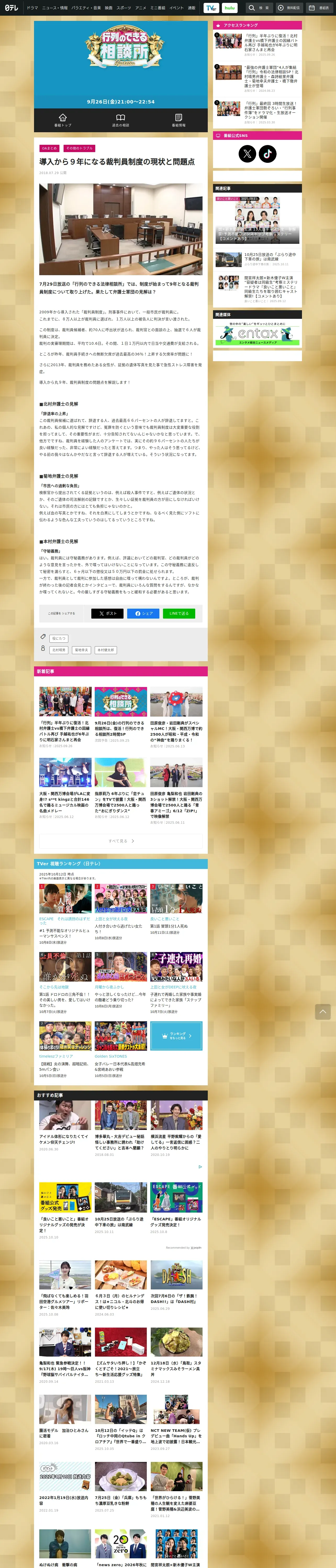This screenshot has height=1568, width=336.
Task: Select ミニ番組 in the top navigation
Action: pyautogui.click(x=158, y=8)
